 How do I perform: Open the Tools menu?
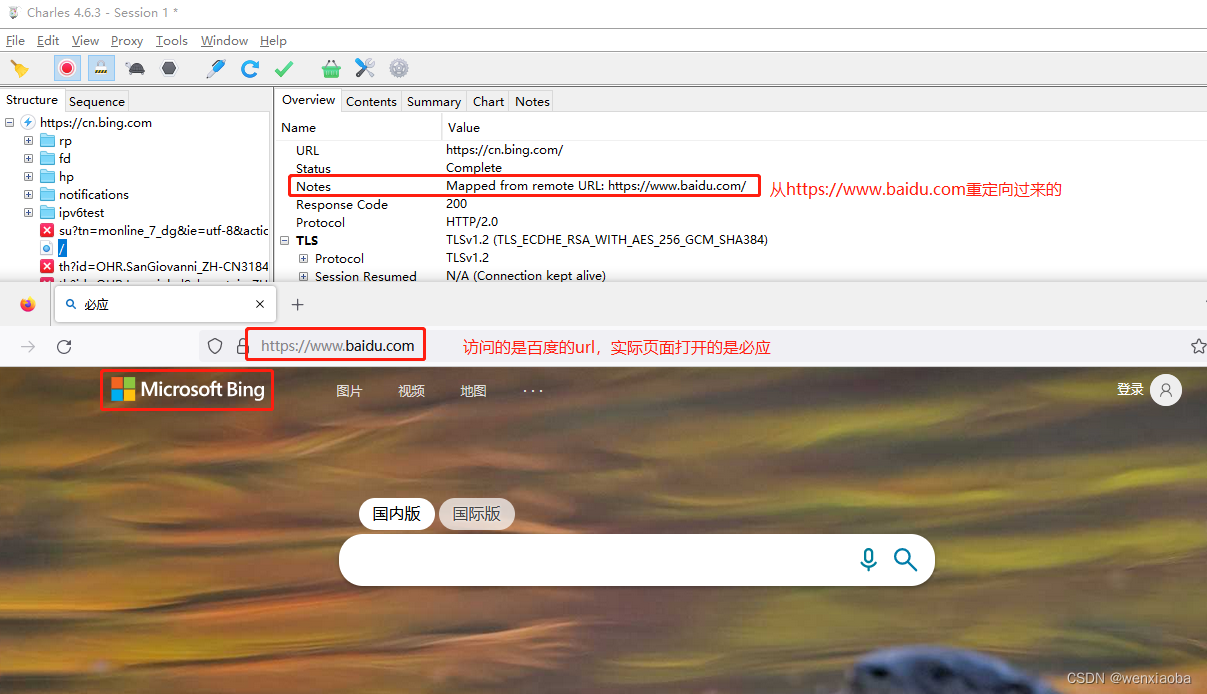(x=171, y=41)
